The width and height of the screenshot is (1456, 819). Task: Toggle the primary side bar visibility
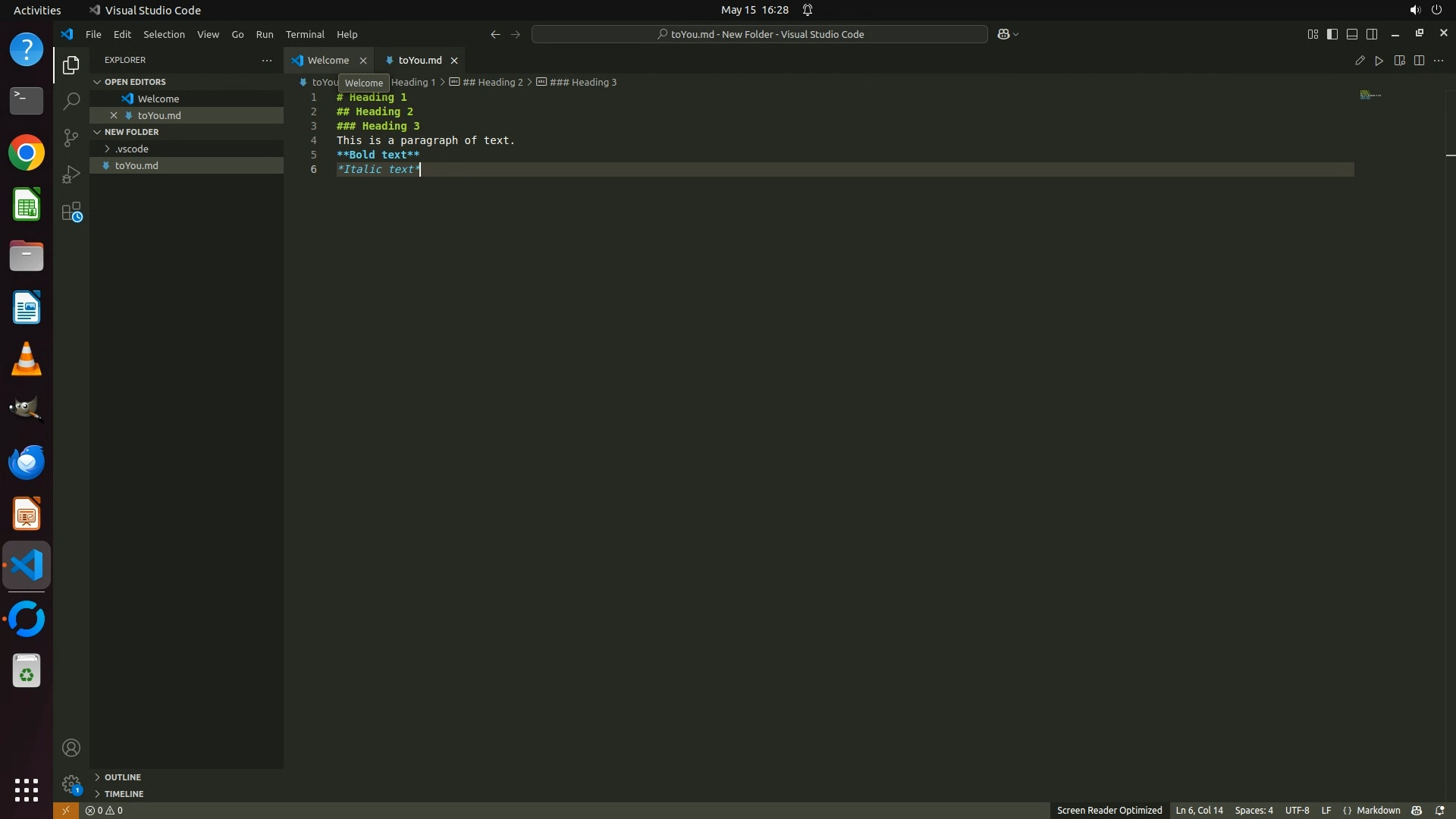(1332, 34)
